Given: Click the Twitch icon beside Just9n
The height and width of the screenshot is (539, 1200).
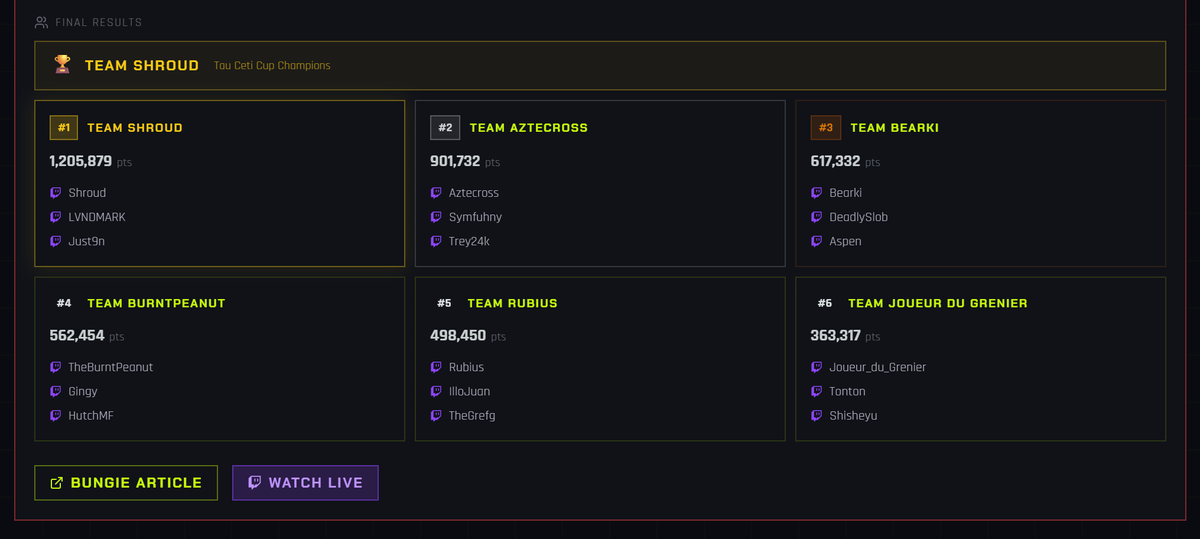Looking at the screenshot, I should point(56,241).
